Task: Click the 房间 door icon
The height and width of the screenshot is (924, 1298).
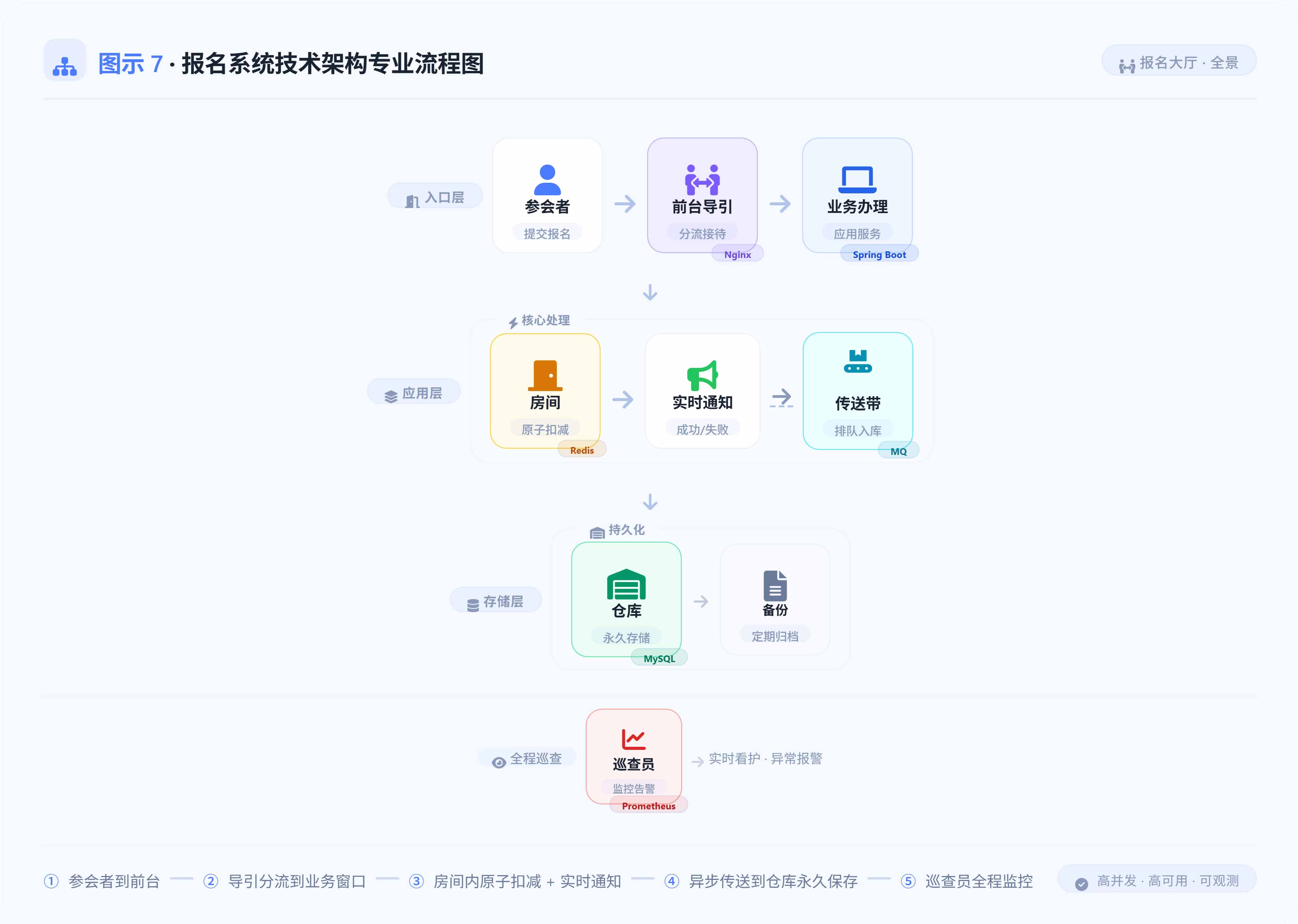Action: [x=545, y=375]
